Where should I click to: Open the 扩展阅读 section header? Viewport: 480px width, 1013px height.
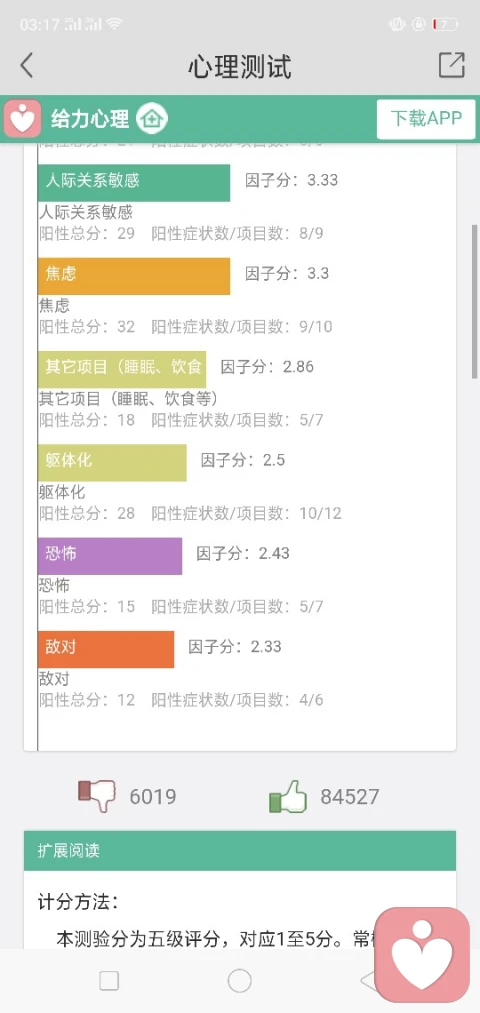(240, 851)
